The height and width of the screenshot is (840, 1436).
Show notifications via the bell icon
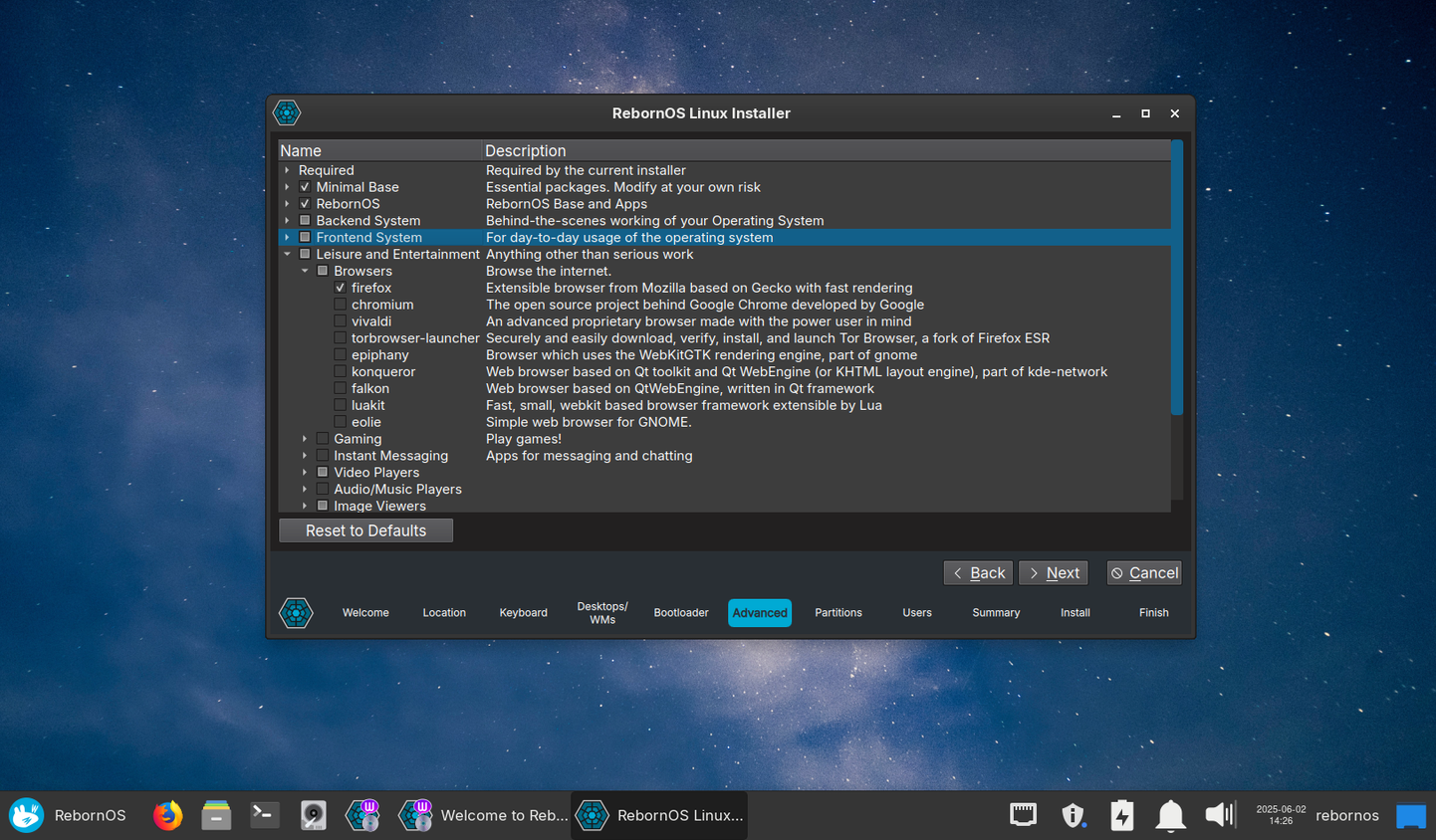point(1170,815)
